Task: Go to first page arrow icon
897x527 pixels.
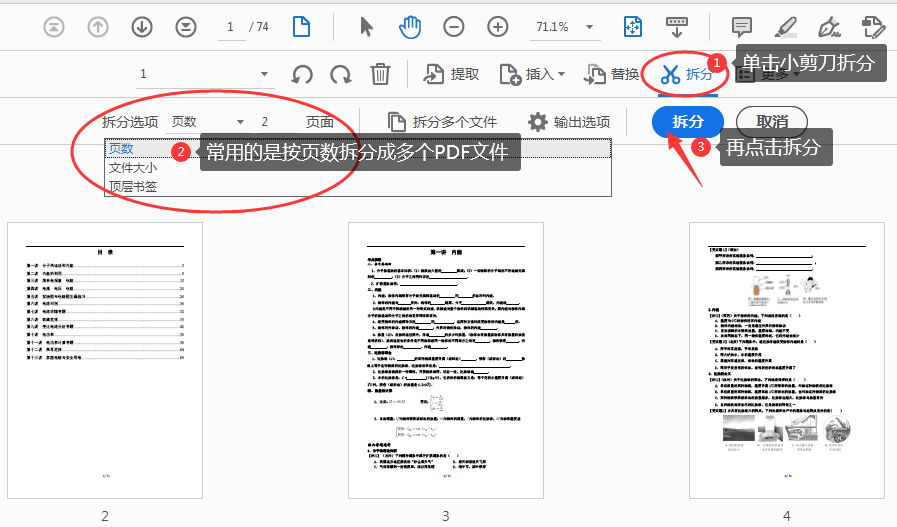Action: 54,27
